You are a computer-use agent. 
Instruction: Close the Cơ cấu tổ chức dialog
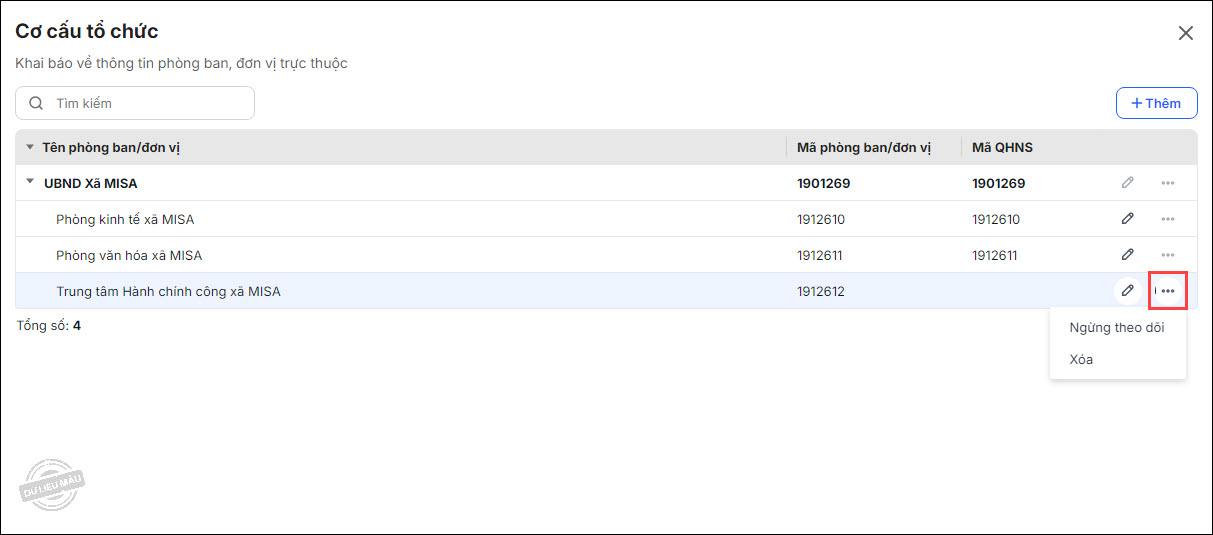tap(1186, 33)
